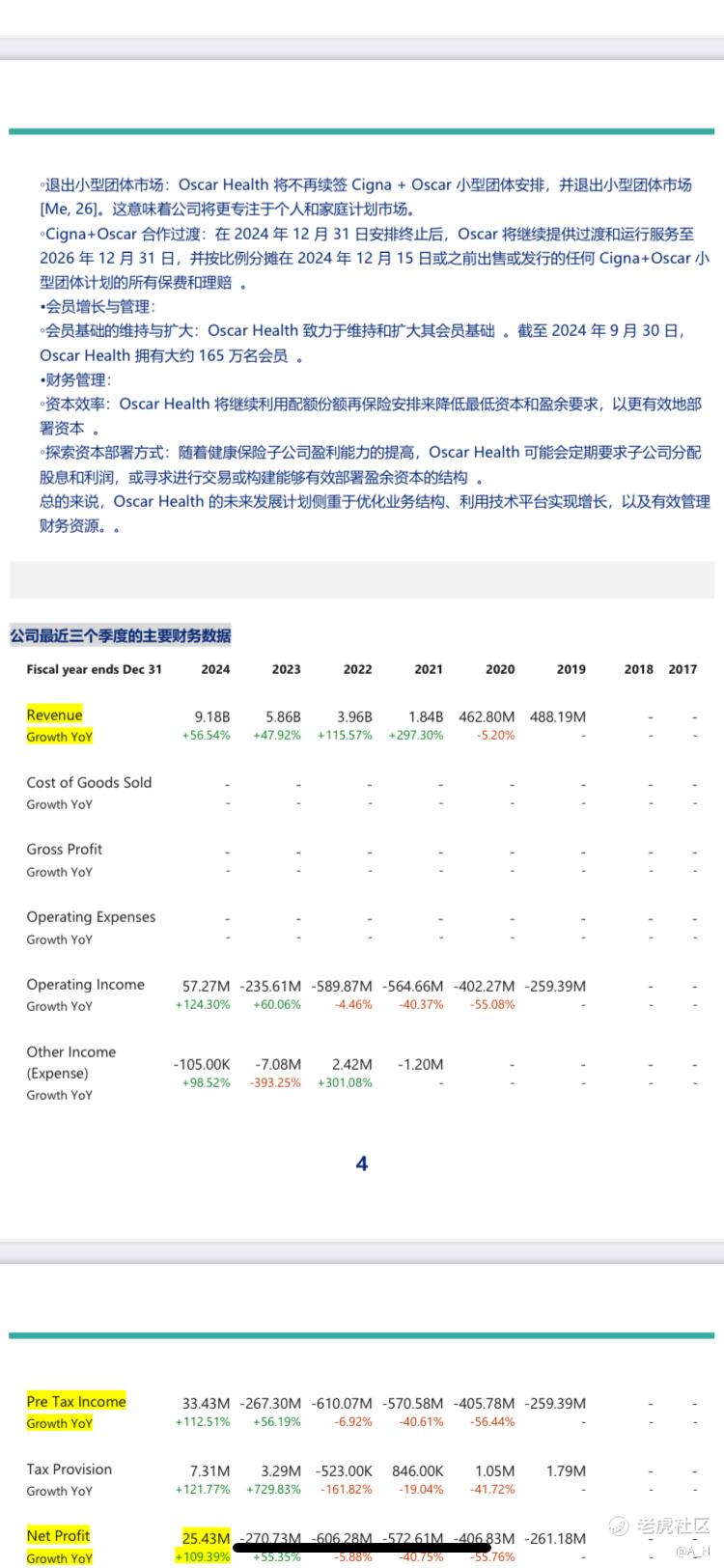This screenshot has height=1568, width=724.
Task: Select other income value -105.00K
Action: pos(202,1065)
